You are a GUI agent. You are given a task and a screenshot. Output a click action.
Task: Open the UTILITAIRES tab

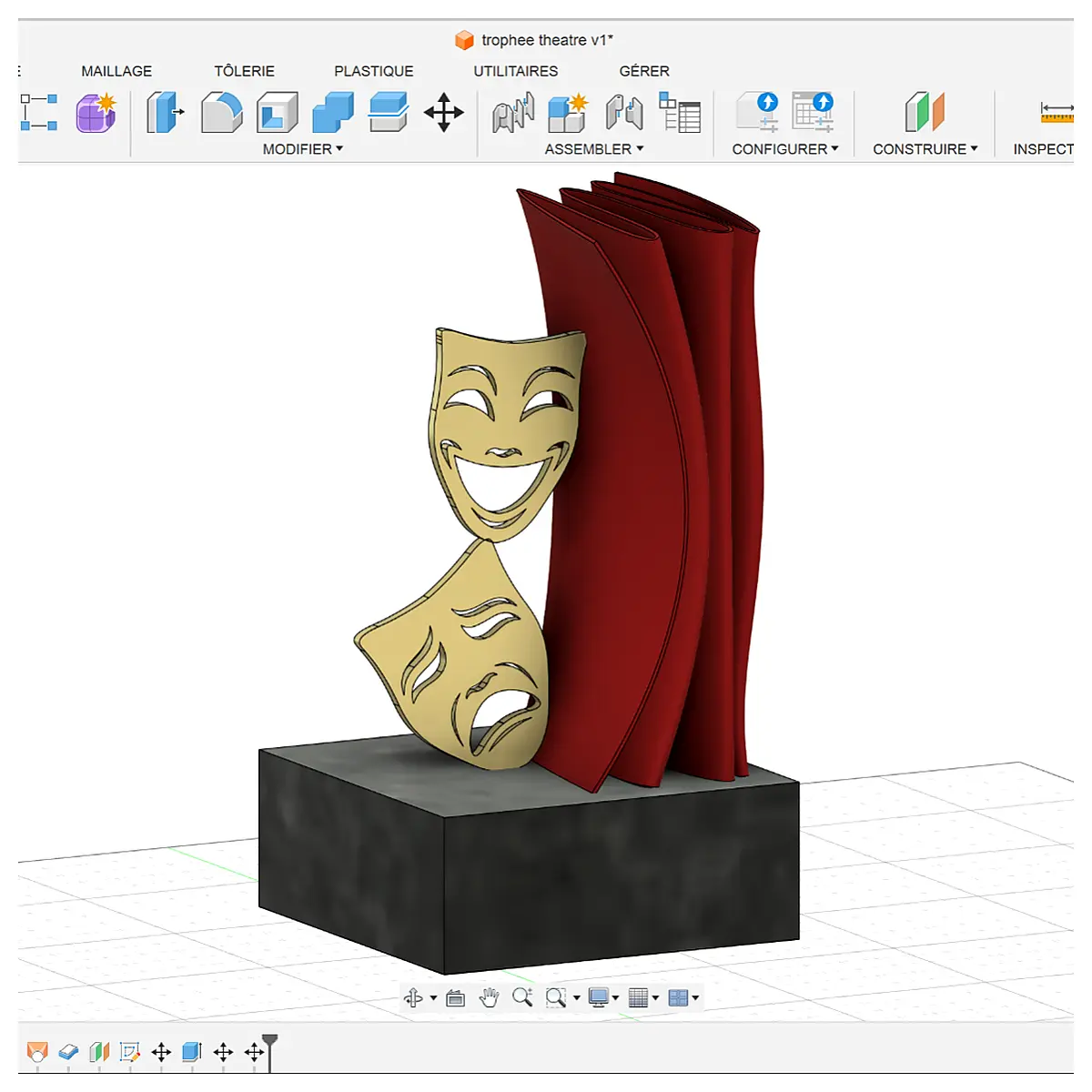[515, 71]
